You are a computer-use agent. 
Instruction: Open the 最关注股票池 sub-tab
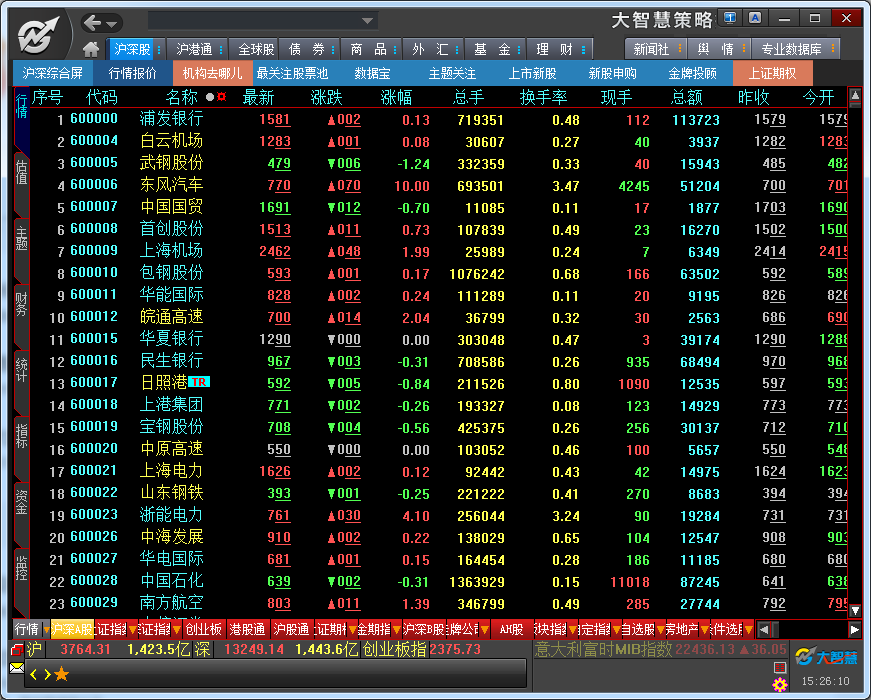tap(292, 73)
